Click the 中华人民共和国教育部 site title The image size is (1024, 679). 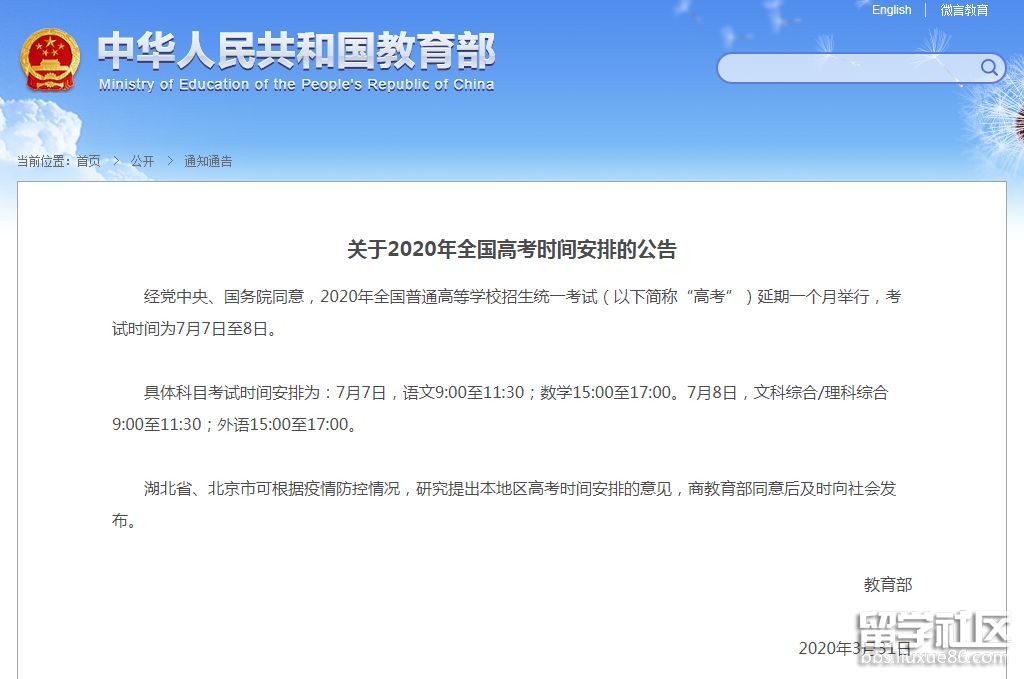296,52
